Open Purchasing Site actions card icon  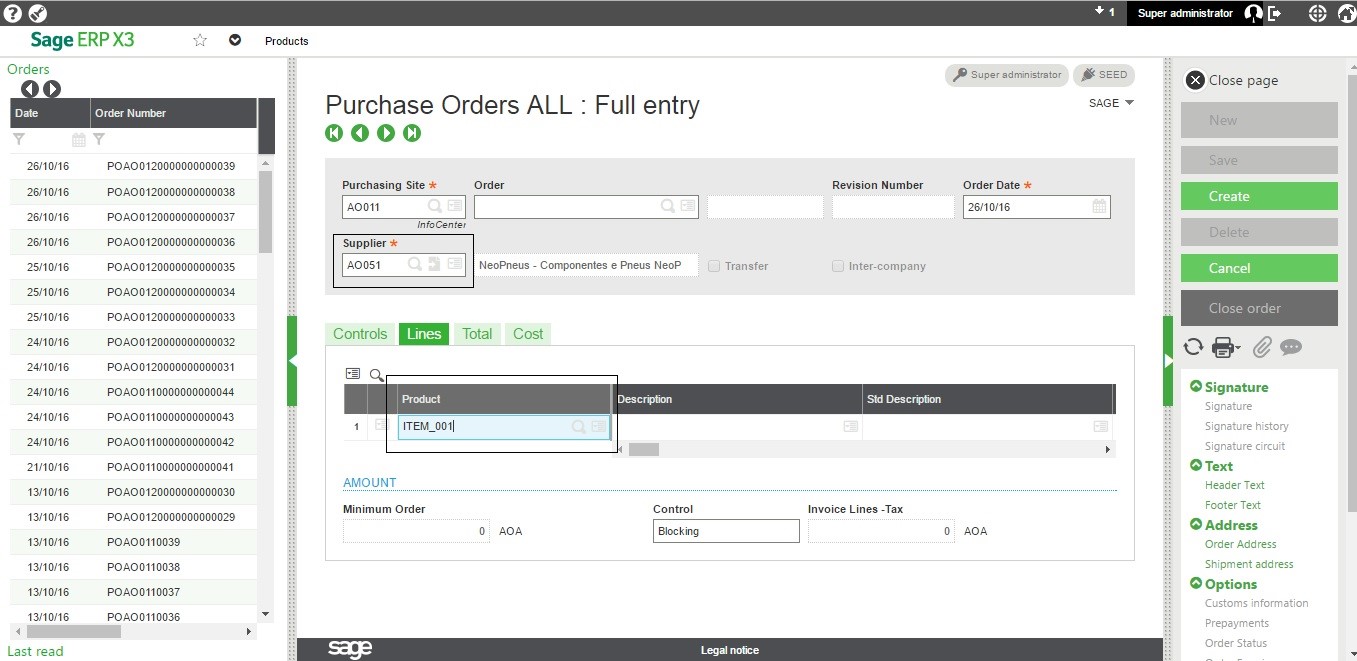pyautogui.click(x=455, y=206)
